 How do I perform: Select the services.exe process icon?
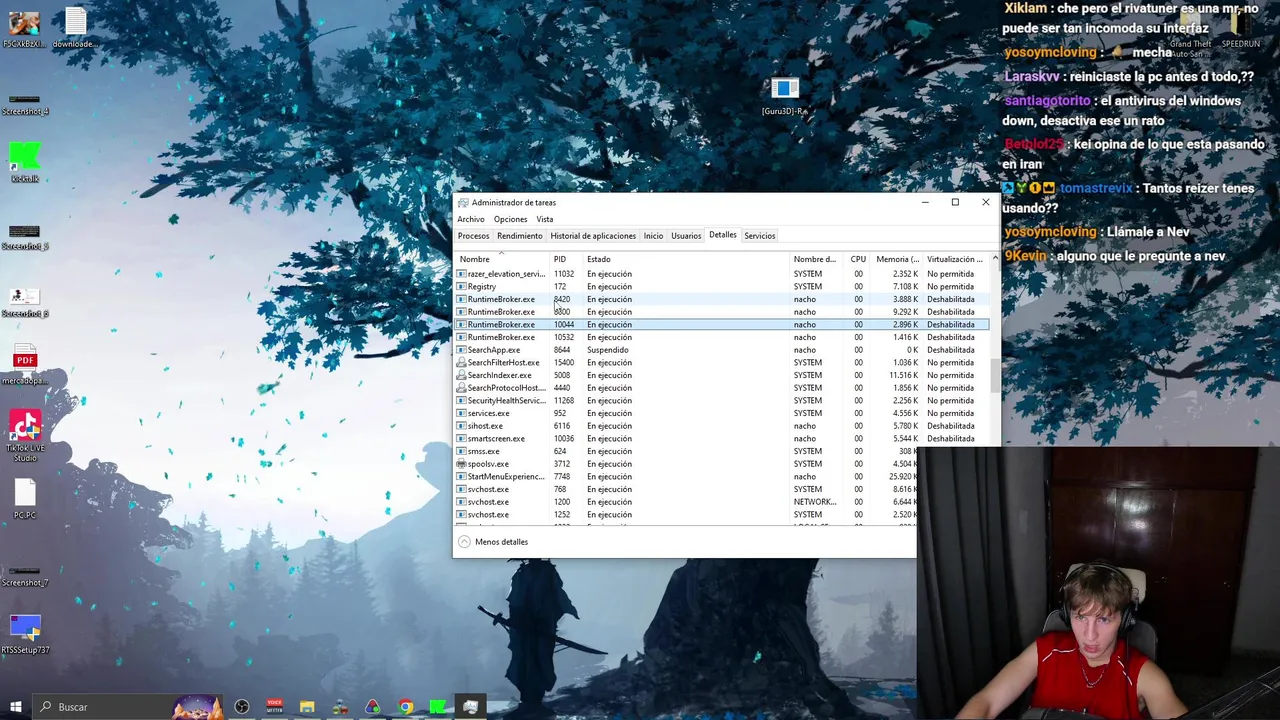point(461,413)
